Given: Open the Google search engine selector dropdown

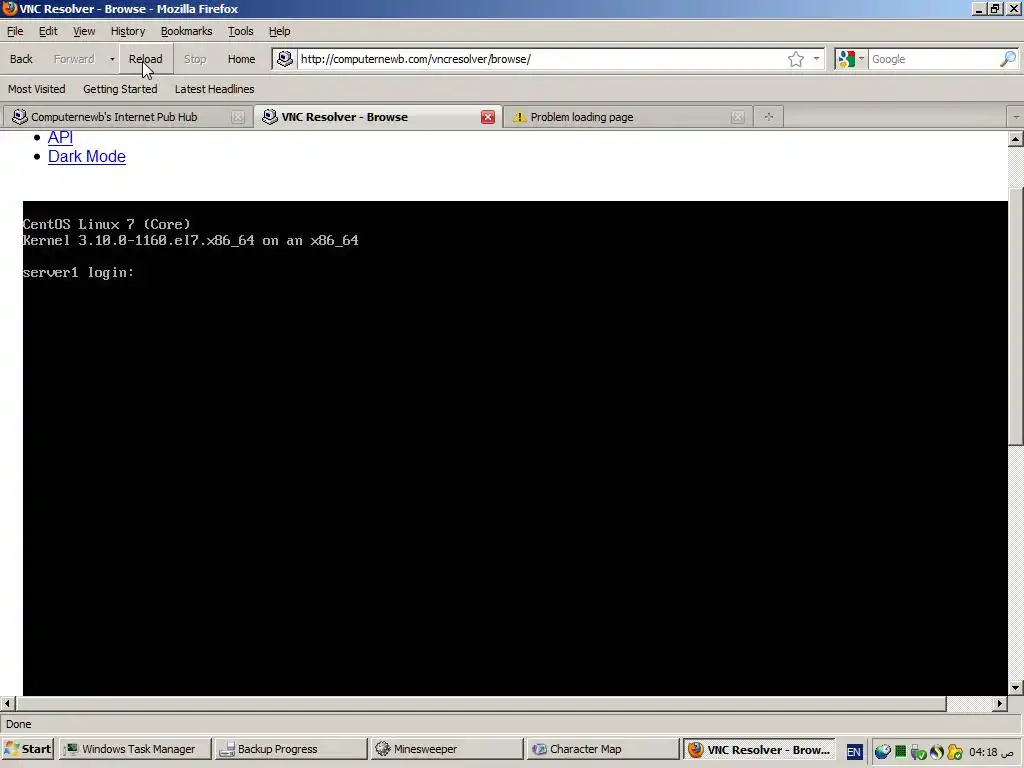Looking at the screenshot, I should point(850,59).
